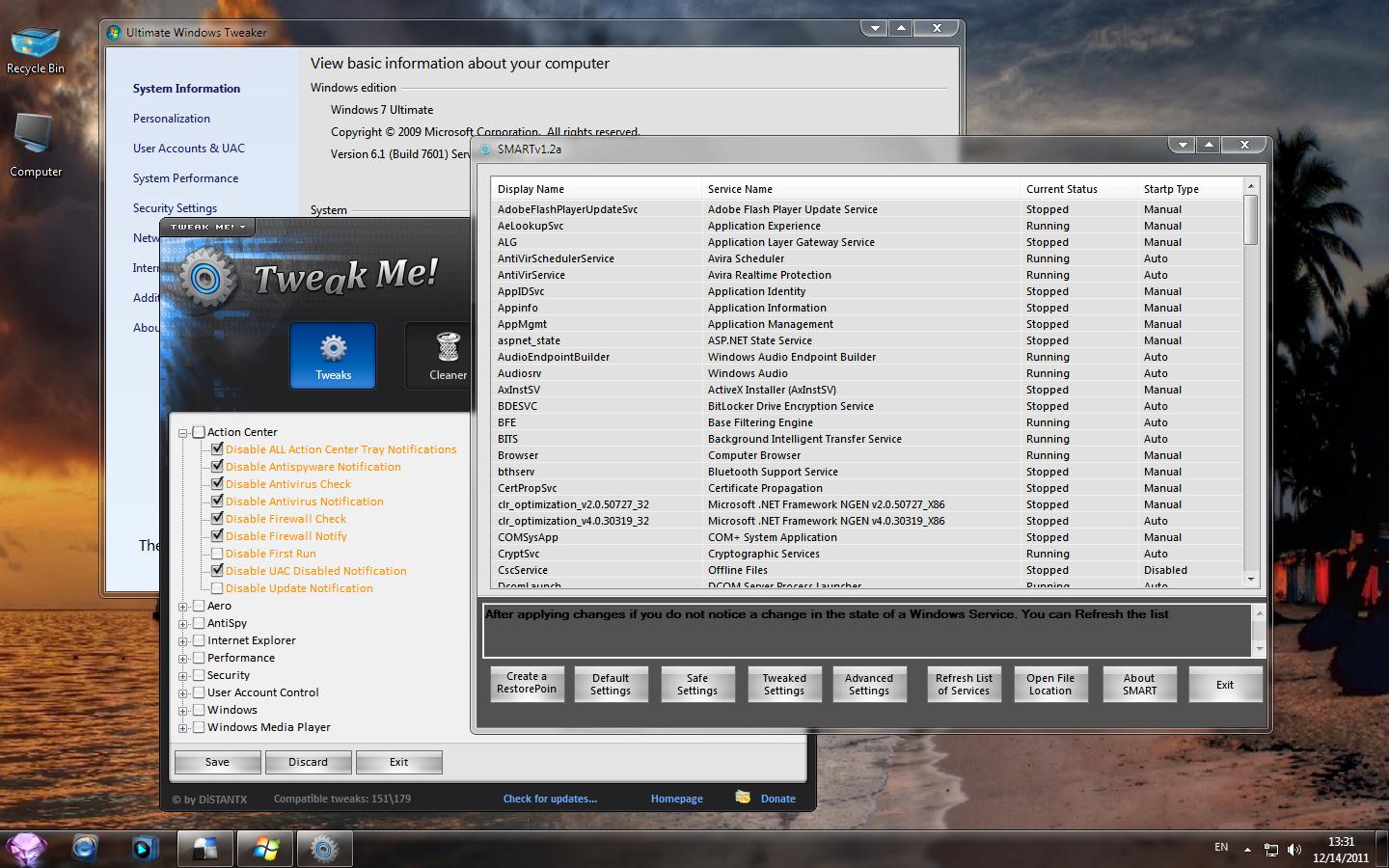Check the Disable First Run checkbox
The height and width of the screenshot is (868, 1389).
point(217,554)
